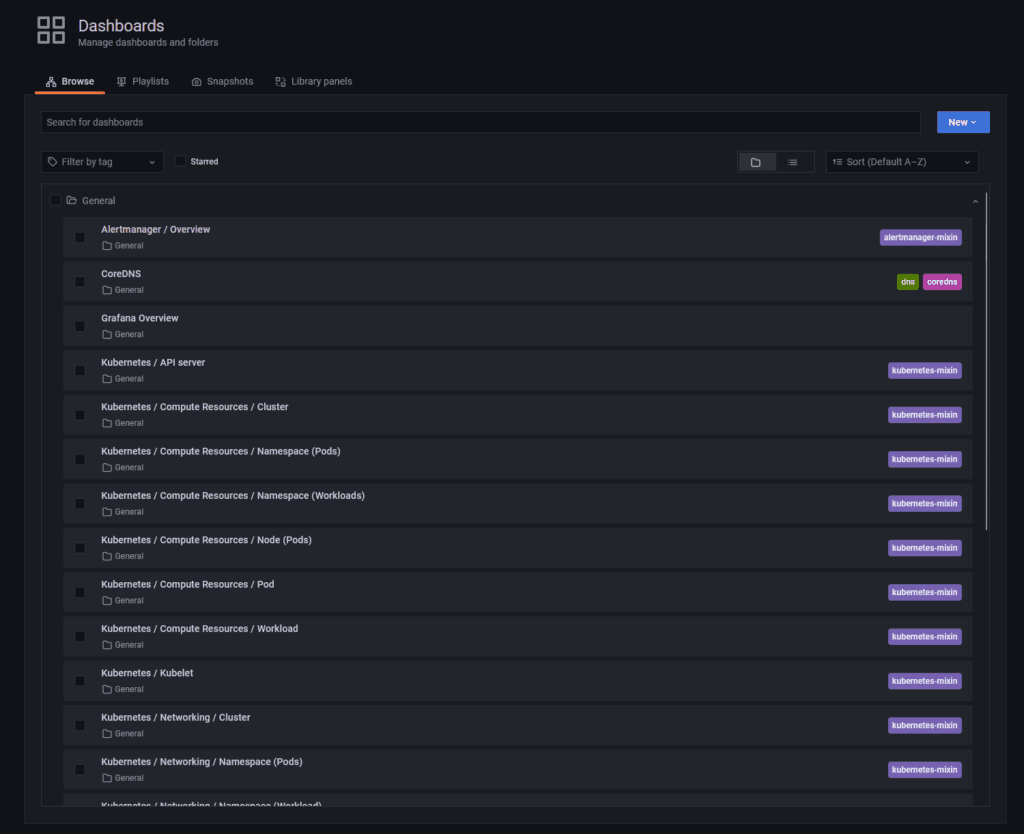Click folder icon under Grafana Overview

[x=107, y=334]
